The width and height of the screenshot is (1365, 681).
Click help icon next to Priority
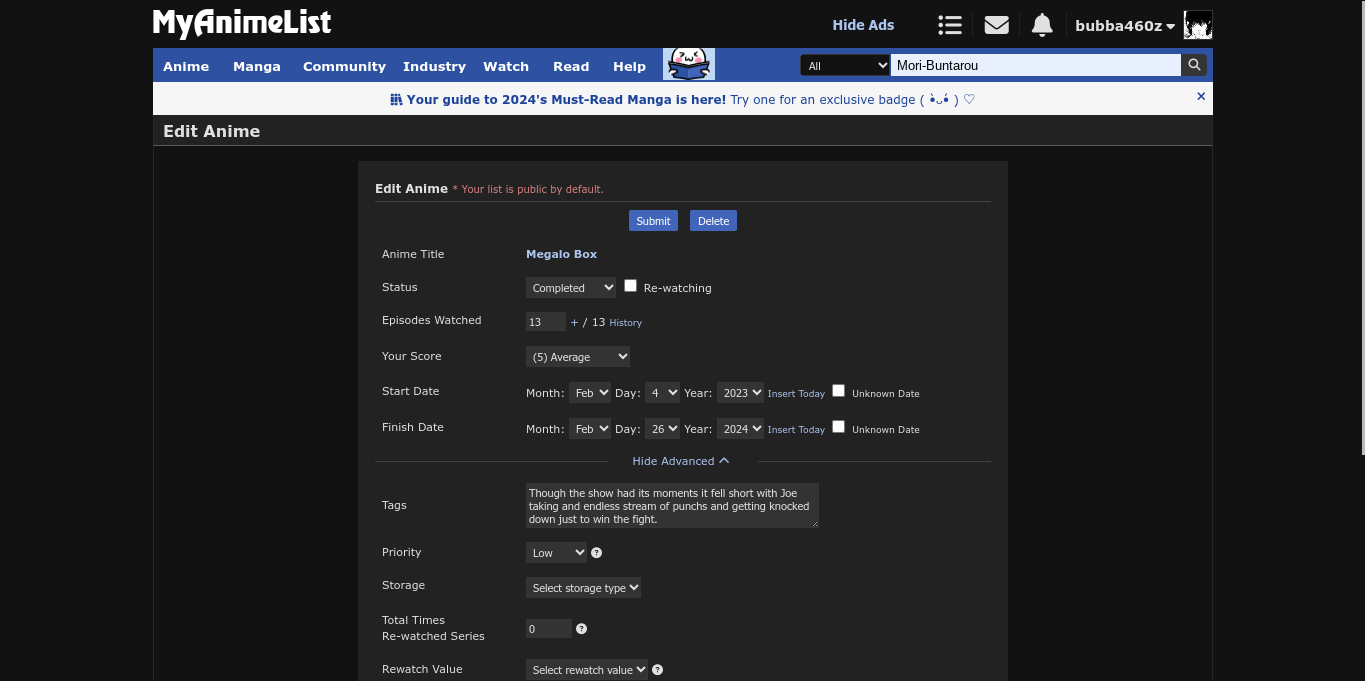(597, 553)
